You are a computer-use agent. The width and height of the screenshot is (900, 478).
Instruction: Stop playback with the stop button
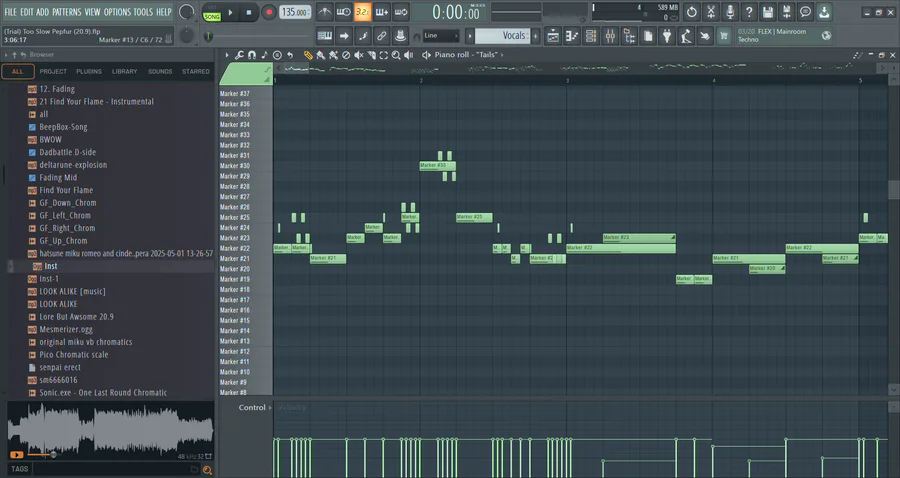point(249,12)
